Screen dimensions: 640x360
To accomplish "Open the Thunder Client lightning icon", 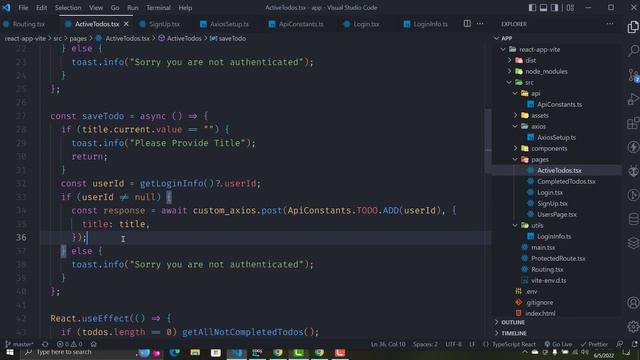I will point(633,147).
